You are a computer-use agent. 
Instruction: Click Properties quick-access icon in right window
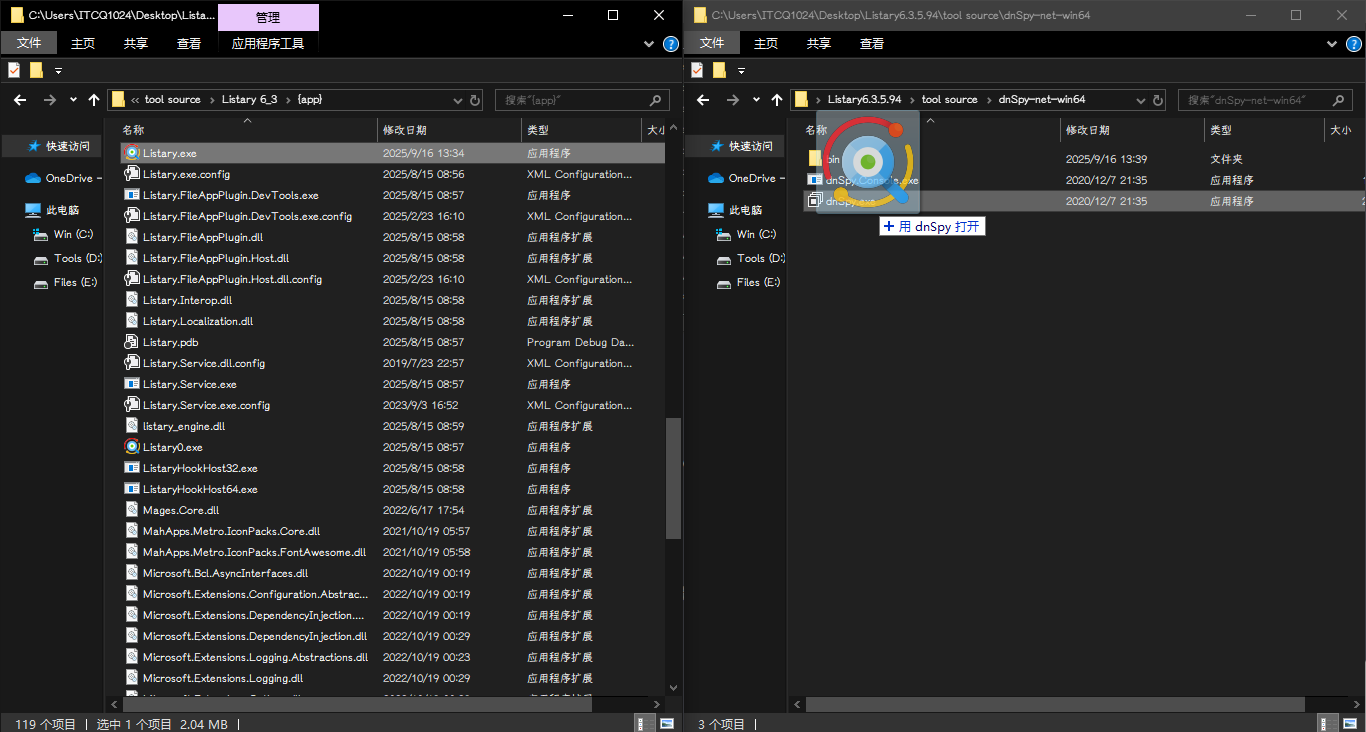(x=697, y=70)
